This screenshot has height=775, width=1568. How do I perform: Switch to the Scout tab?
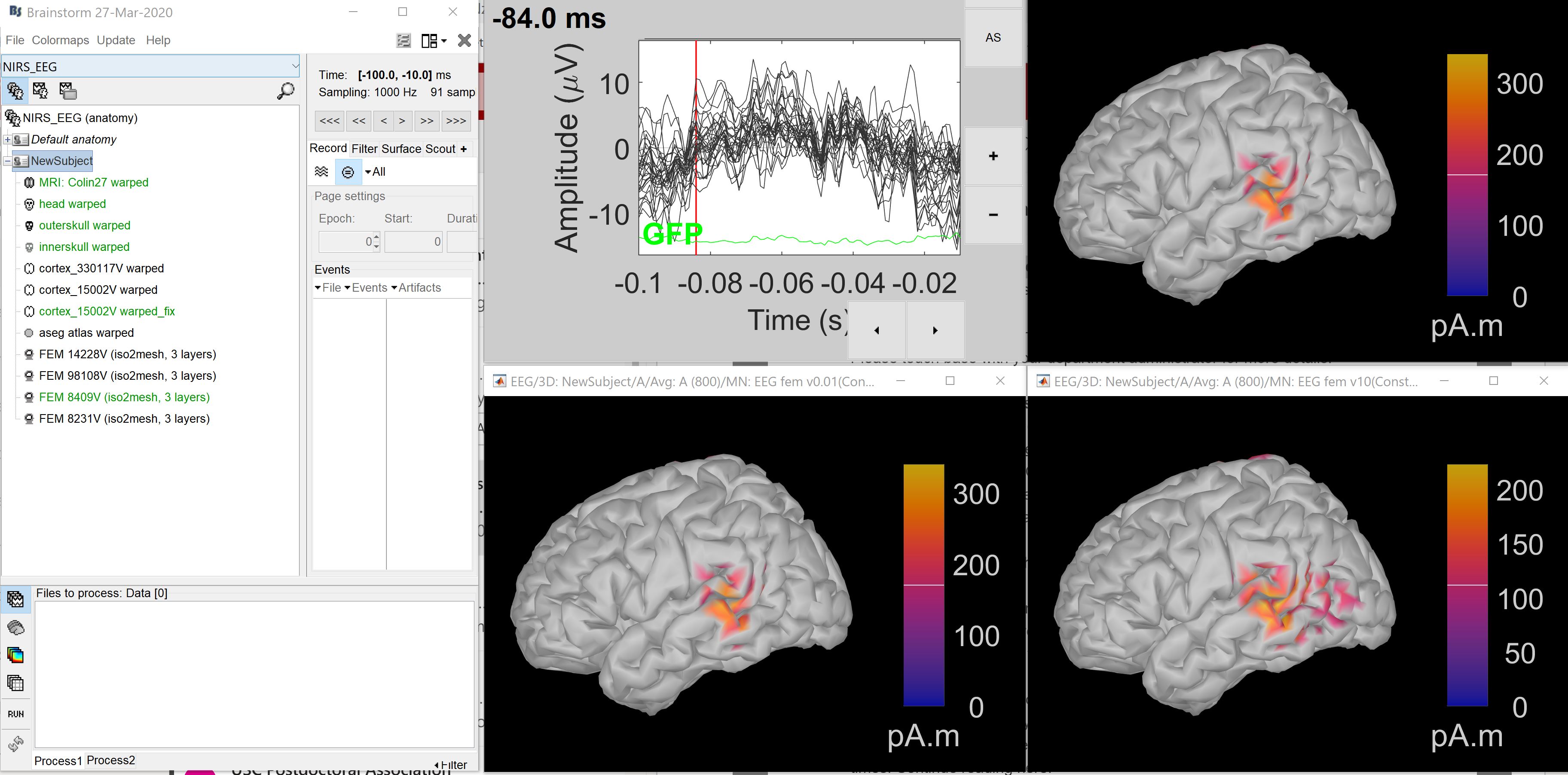pos(440,149)
